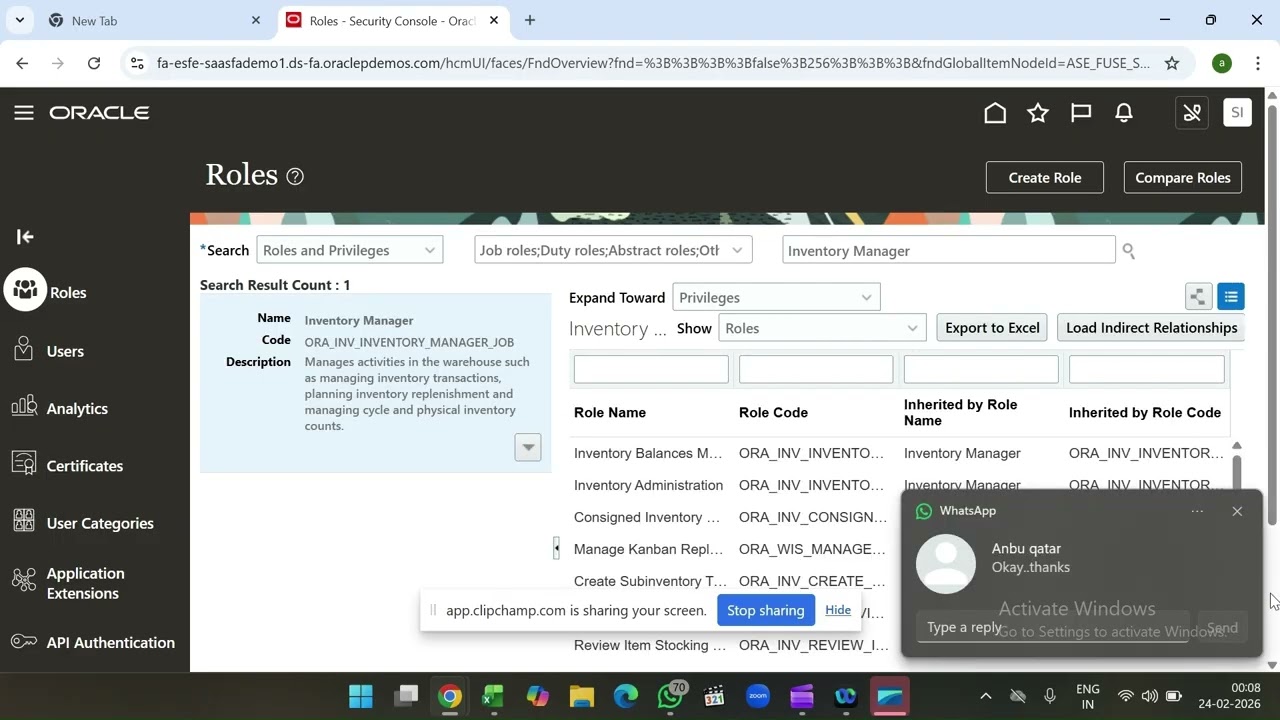
Task: Click the Inventory Manager search field
Action: pos(948,250)
